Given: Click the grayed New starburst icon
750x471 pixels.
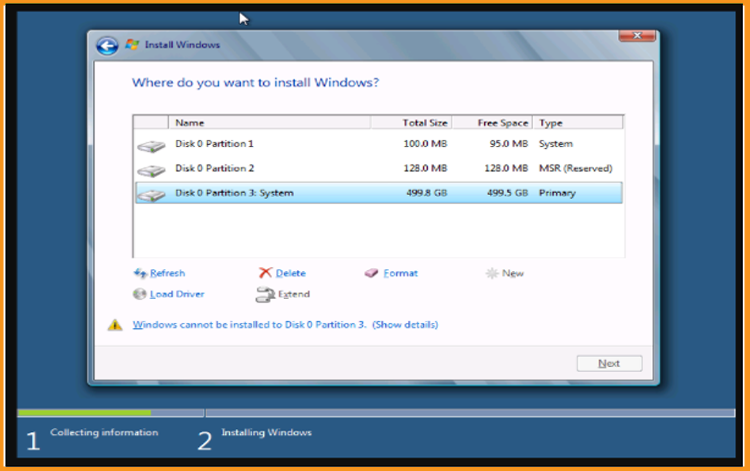Looking at the screenshot, I should click(x=492, y=273).
